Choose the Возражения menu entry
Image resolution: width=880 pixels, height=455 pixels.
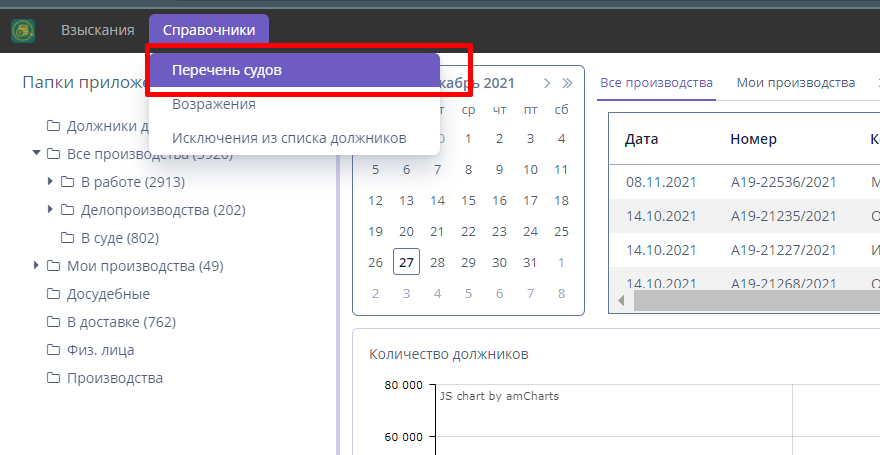(x=214, y=104)
